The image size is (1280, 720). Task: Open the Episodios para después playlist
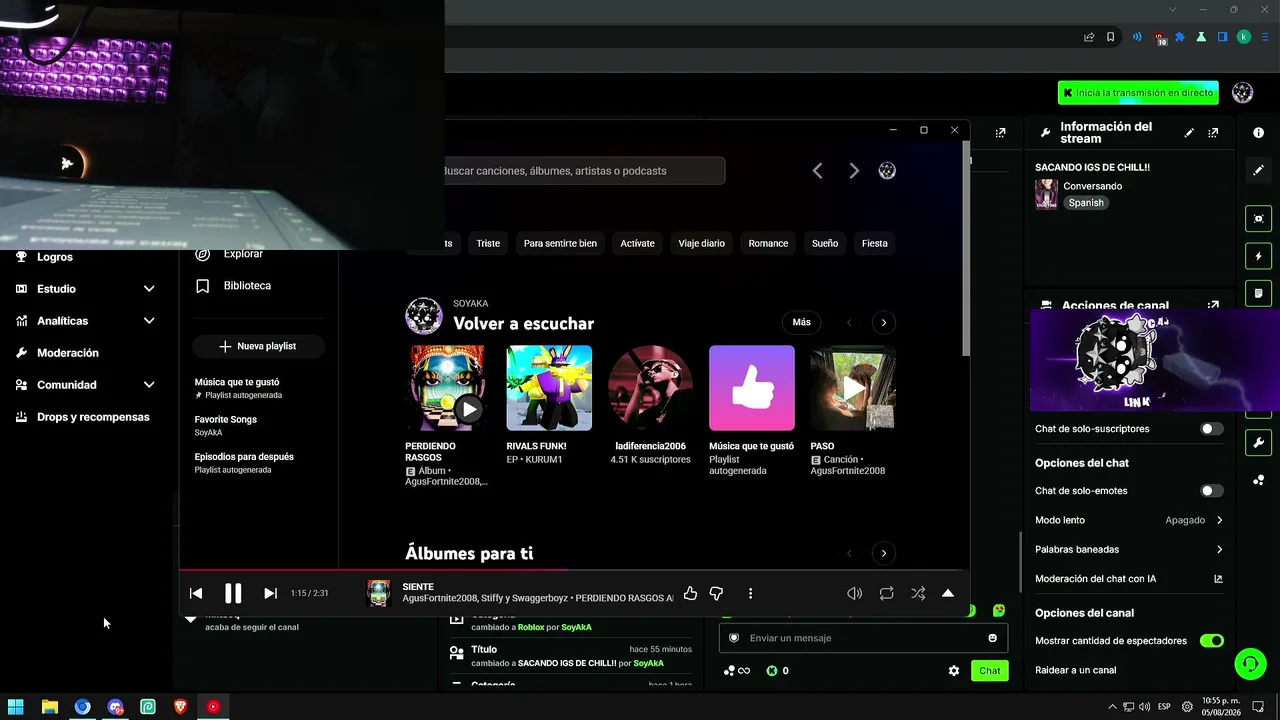(x=244, y=462)
